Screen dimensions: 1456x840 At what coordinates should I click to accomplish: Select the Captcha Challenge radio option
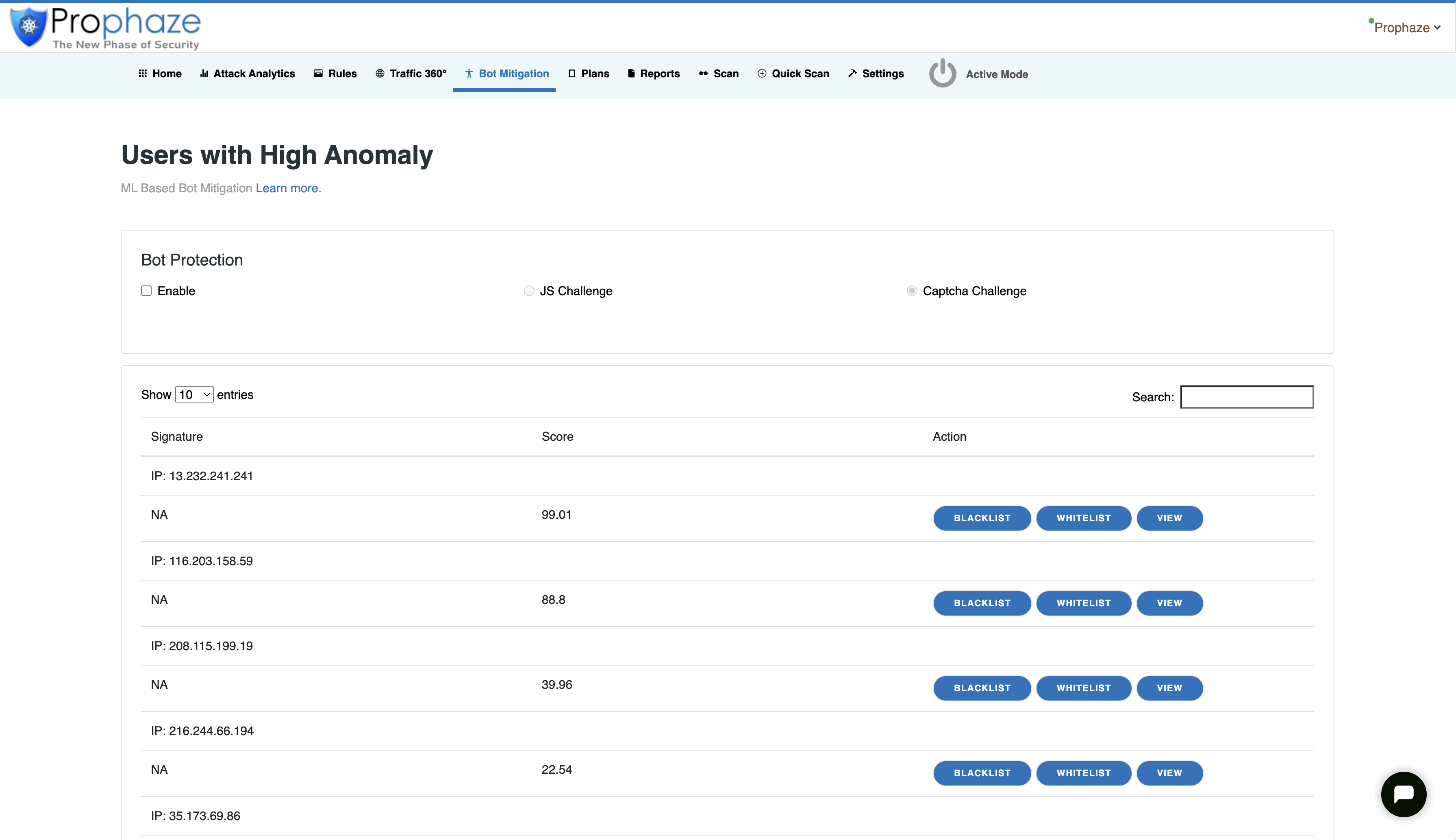coord(912,291)
